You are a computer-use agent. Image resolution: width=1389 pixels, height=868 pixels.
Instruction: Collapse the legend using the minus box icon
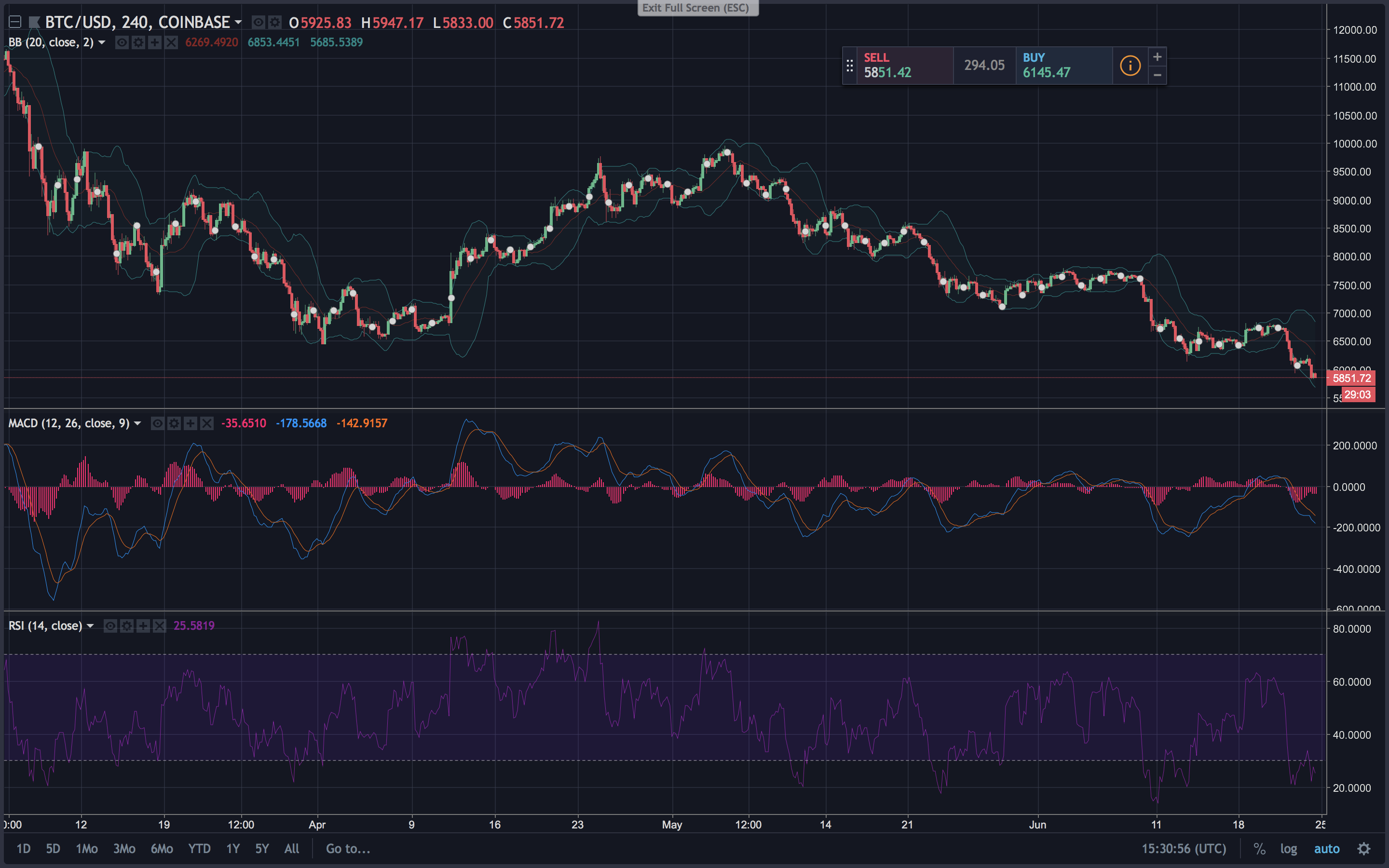pyautogui.click(x=15, y=22)
